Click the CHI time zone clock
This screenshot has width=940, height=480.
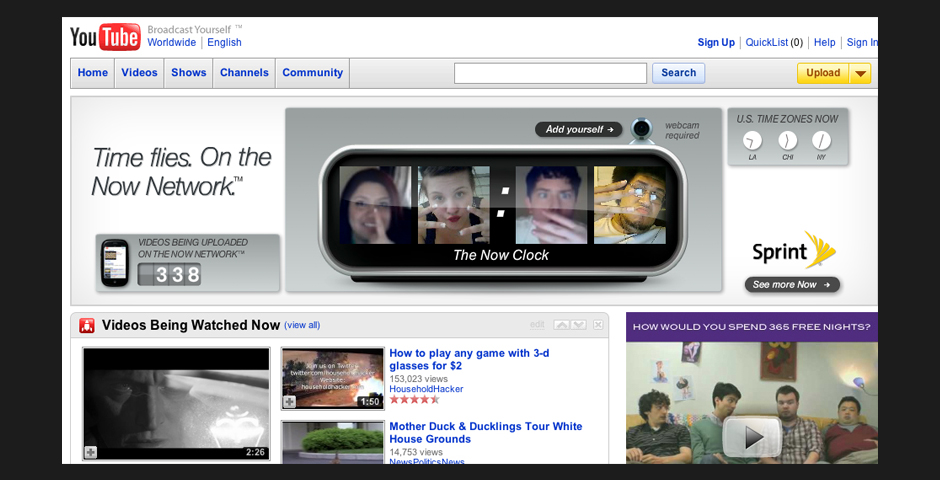787,141
